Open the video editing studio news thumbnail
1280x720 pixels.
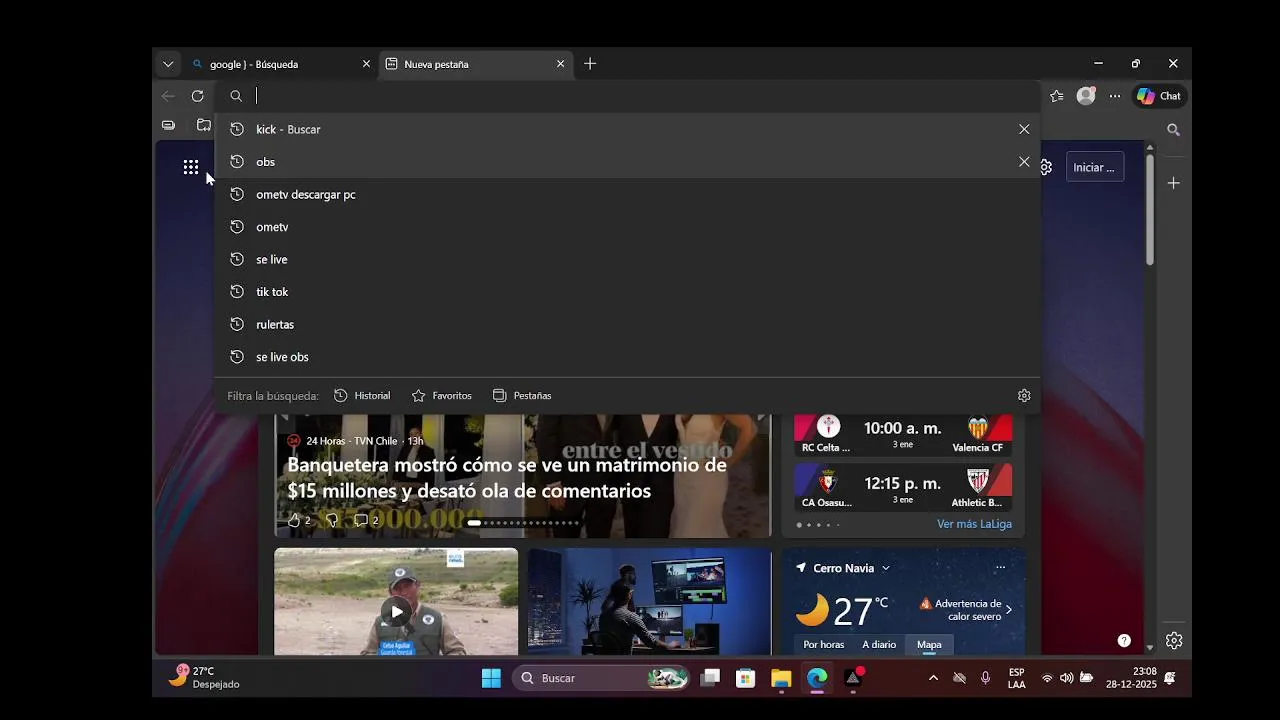point(649,601)
